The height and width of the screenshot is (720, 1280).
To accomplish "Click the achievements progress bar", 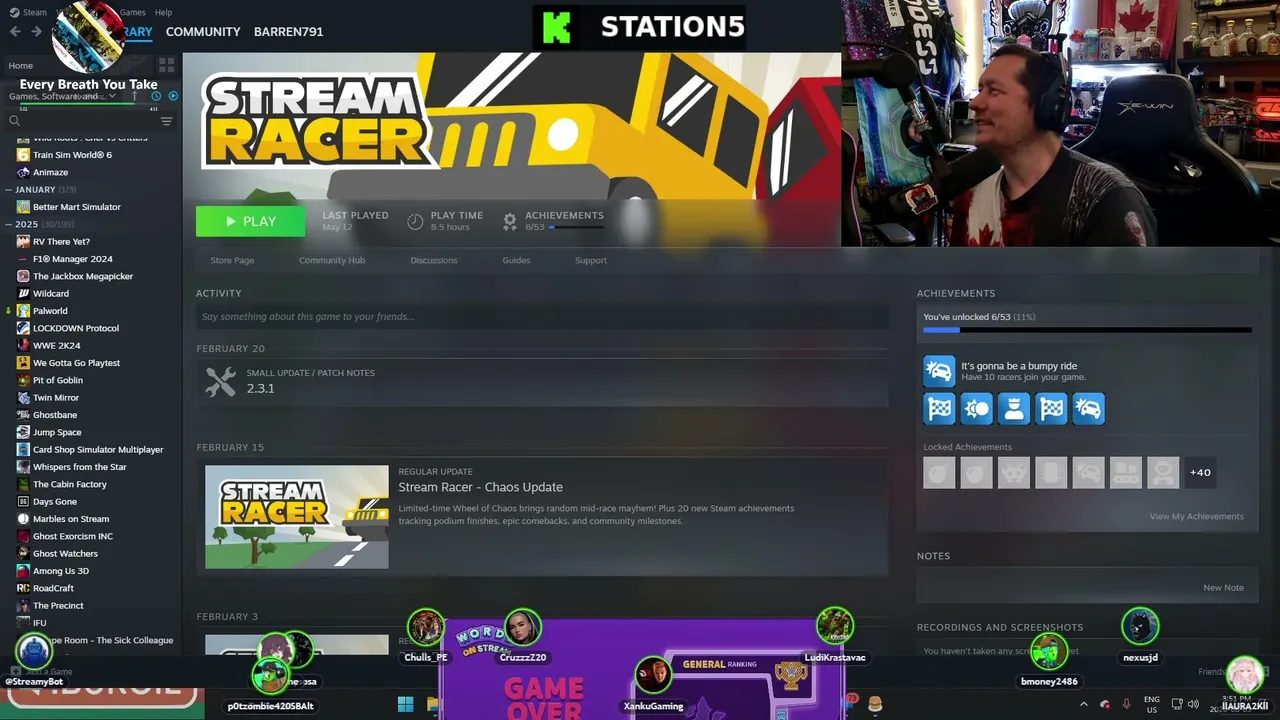I will coord(1087,329).
